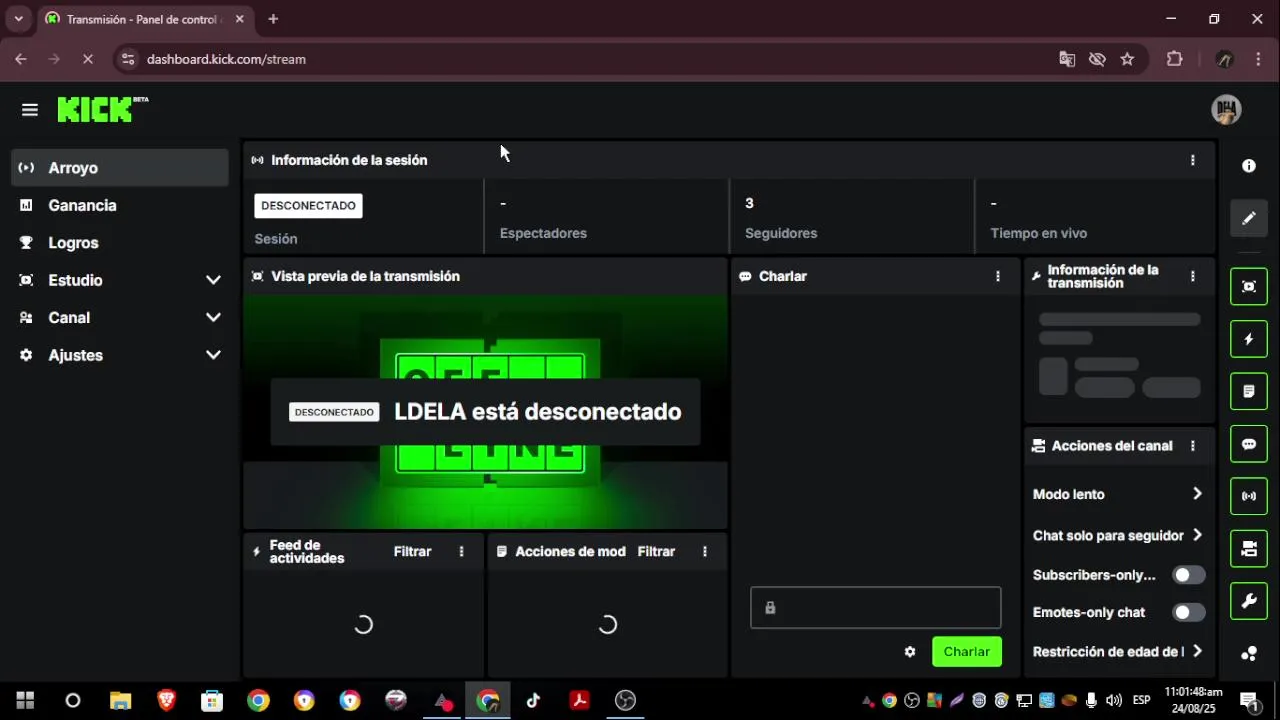The image size is (1280, 720).
Task: Open chat settings gear icon
Action: 910,652
